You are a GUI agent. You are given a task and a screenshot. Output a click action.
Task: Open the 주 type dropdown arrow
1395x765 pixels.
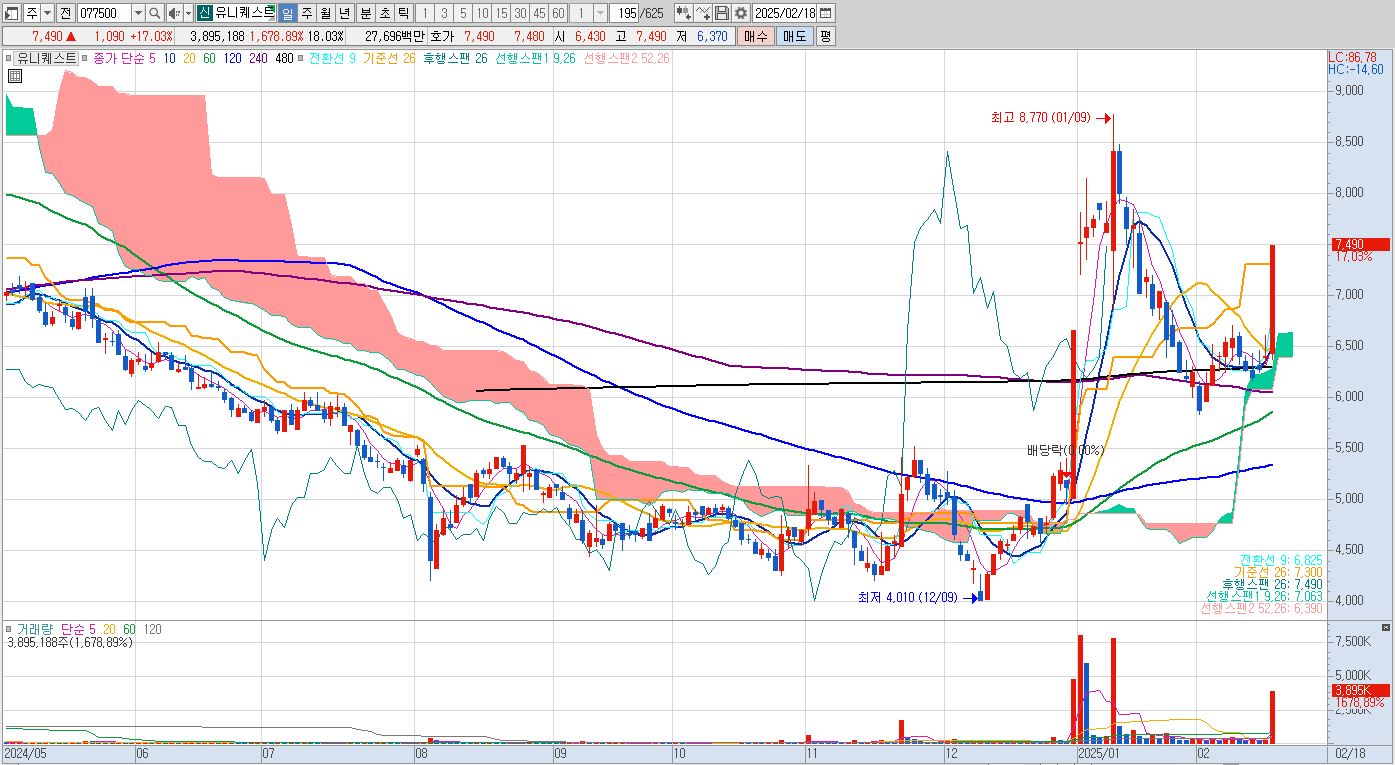(x=47, y=13)
